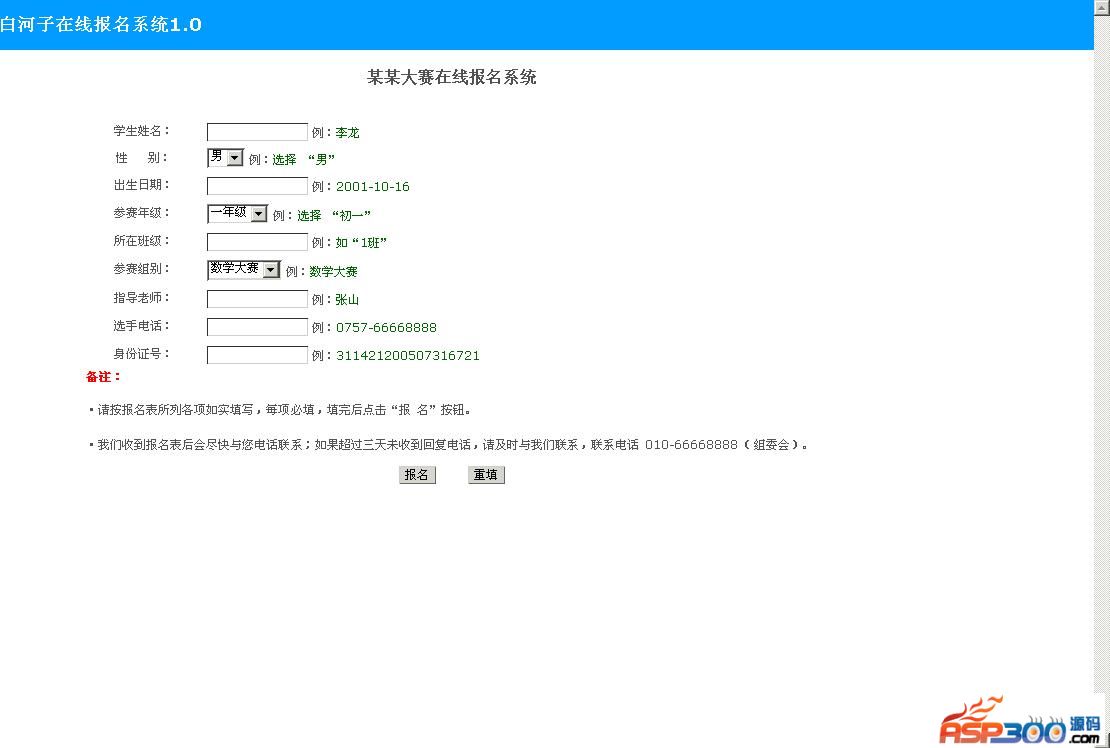This screenshot has height=748, width=1110.
Task: Click the 所在班级 input field
Action: point(257,242)
